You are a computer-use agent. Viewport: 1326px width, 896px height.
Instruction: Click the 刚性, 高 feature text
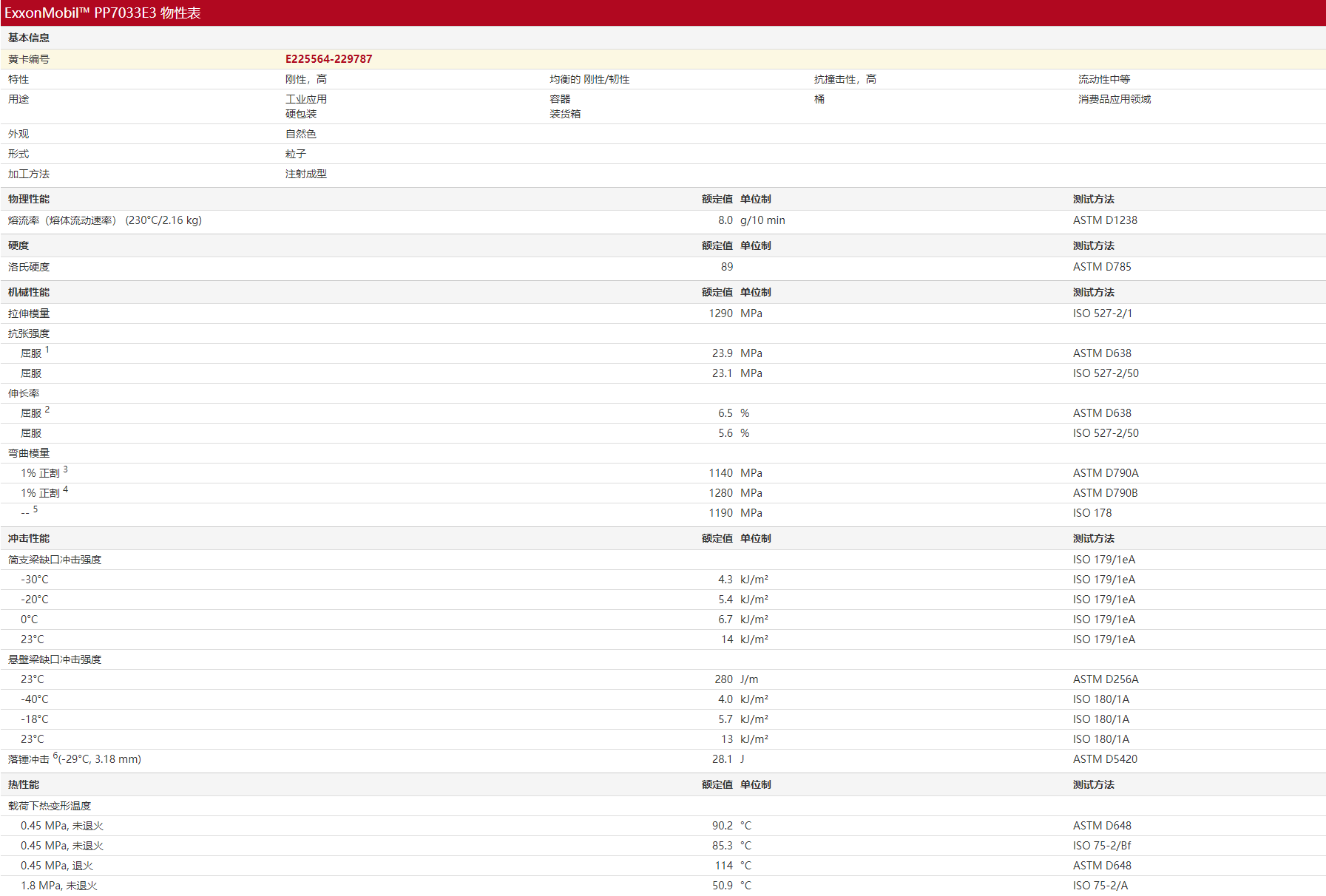click(x=306, y=79)
